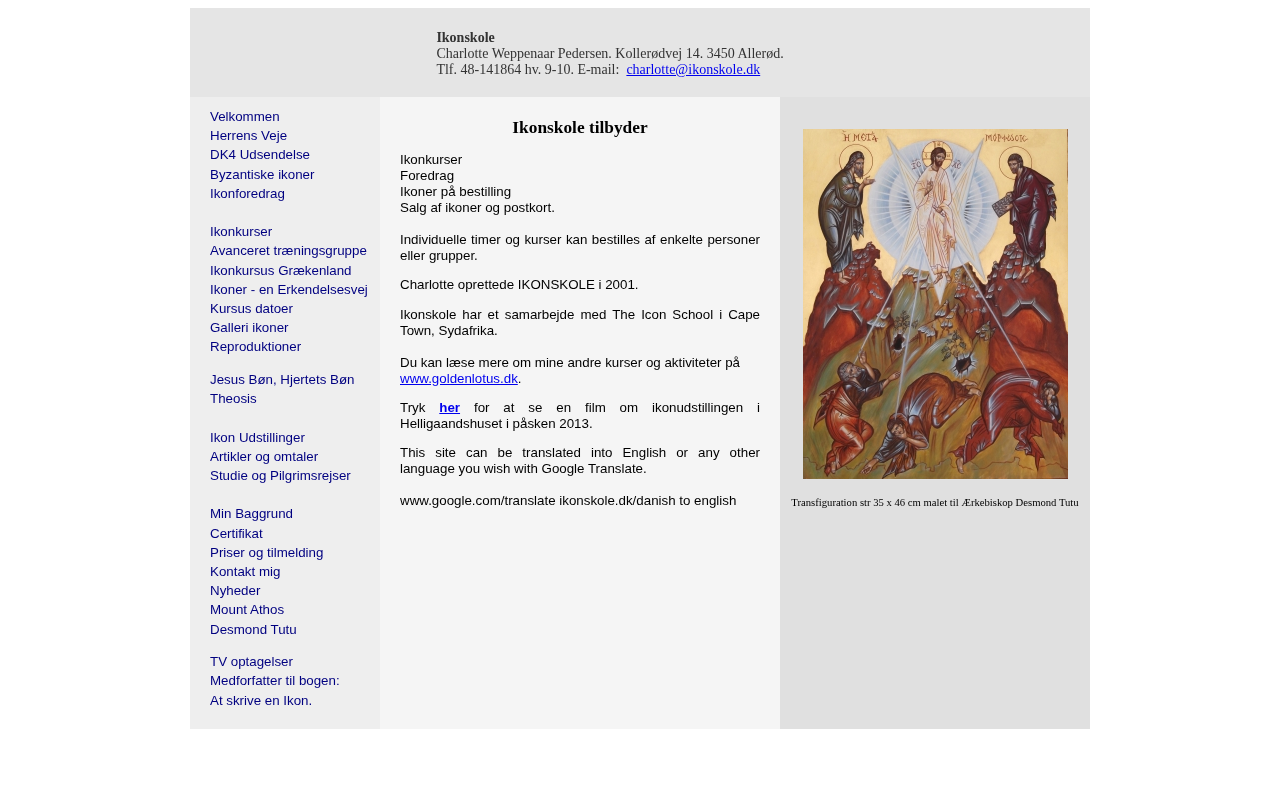Screen dimensions: 1280x800
Task: Click the 'Ikoner på bestilling' line
Action: coord(455,192)
